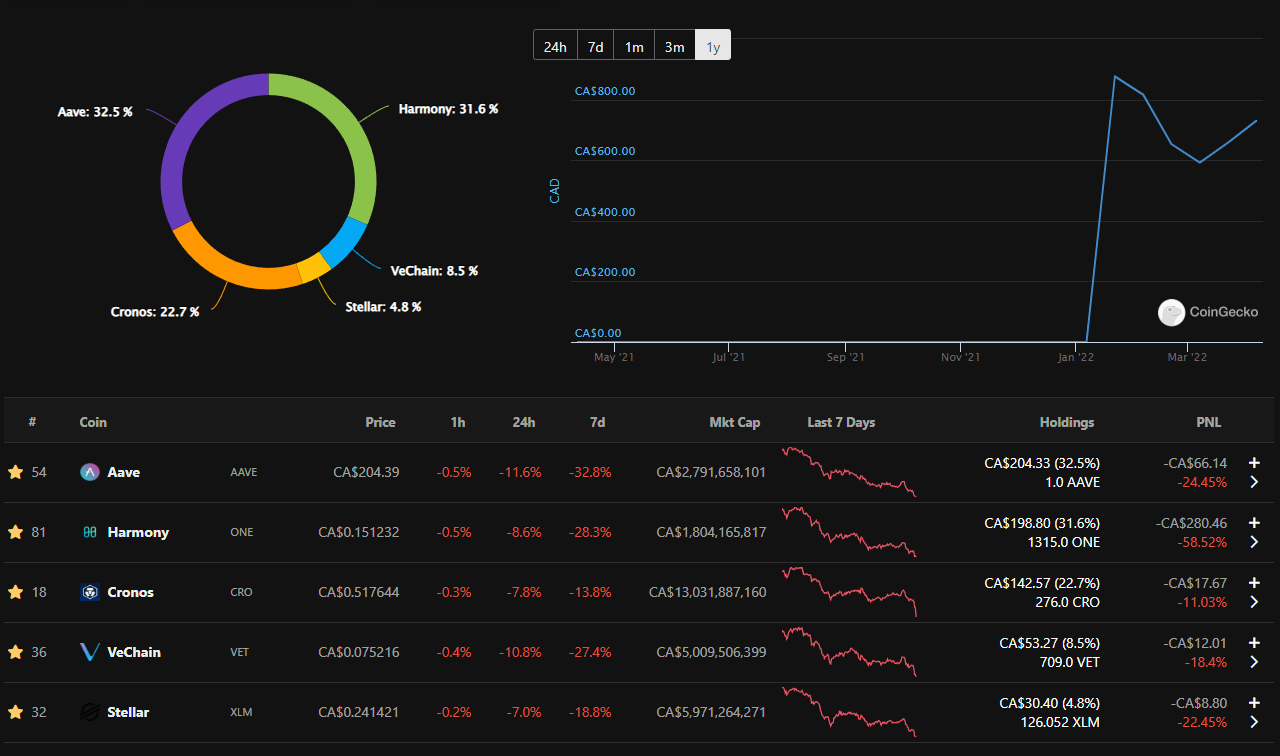Click the Aave coin logo
The image size is (1280, 756).
point(89,472)
